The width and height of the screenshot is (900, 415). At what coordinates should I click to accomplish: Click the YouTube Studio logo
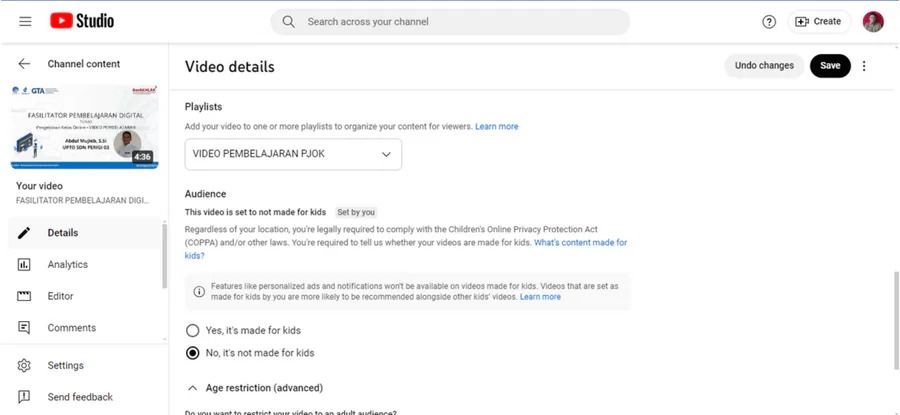82,21
